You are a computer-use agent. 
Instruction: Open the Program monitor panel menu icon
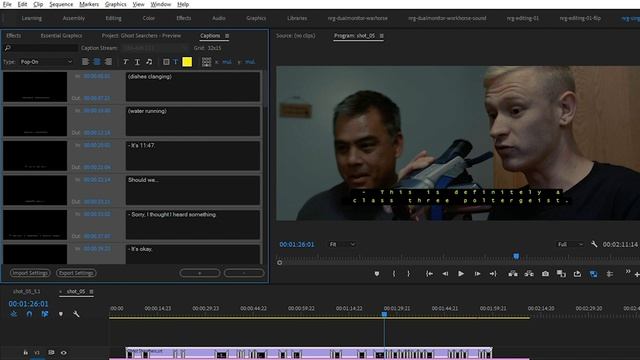[x=382, y=36]
